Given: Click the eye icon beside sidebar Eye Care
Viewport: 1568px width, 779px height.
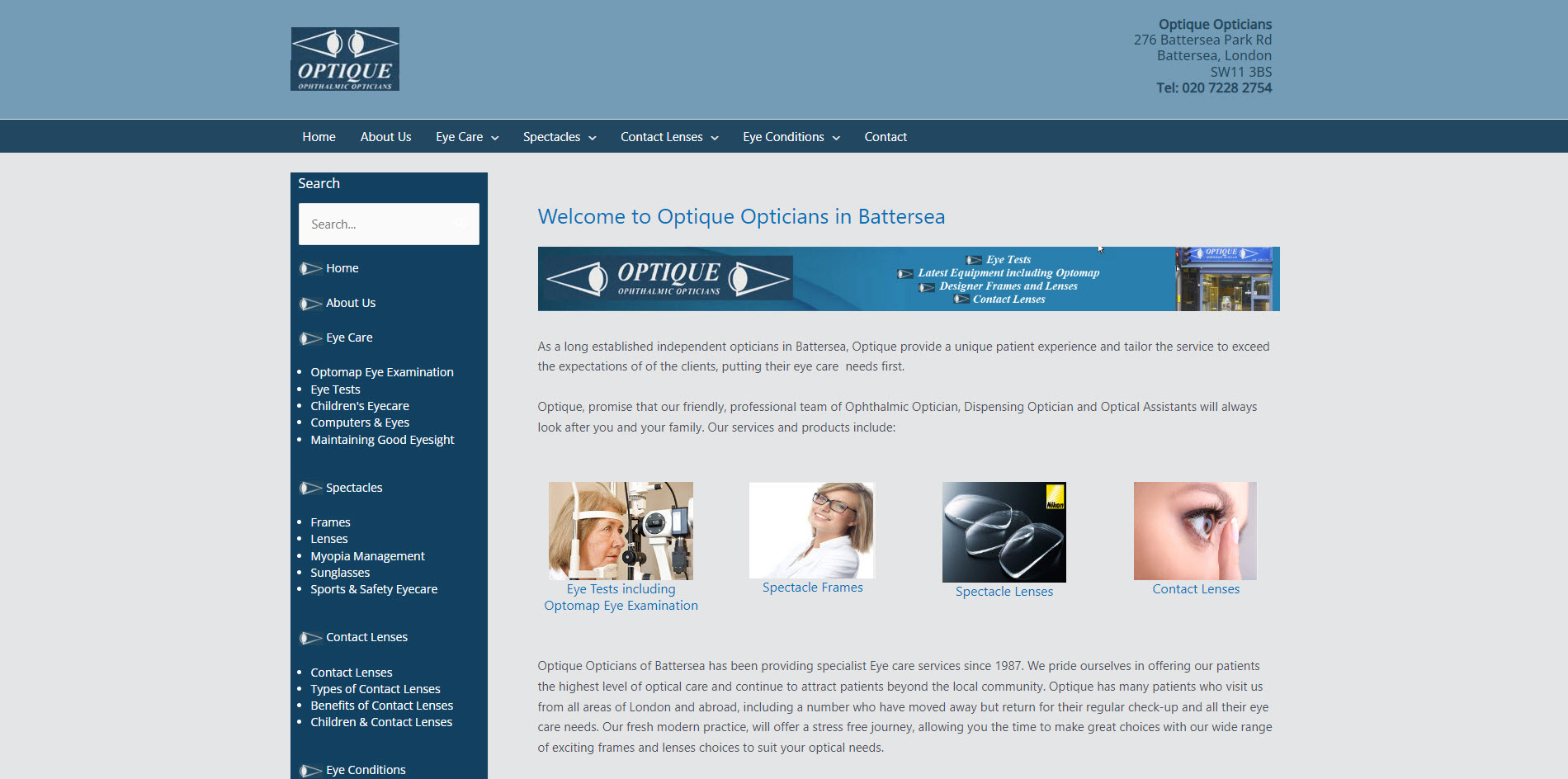Looking at the screenshot, I should coord(310,338).
